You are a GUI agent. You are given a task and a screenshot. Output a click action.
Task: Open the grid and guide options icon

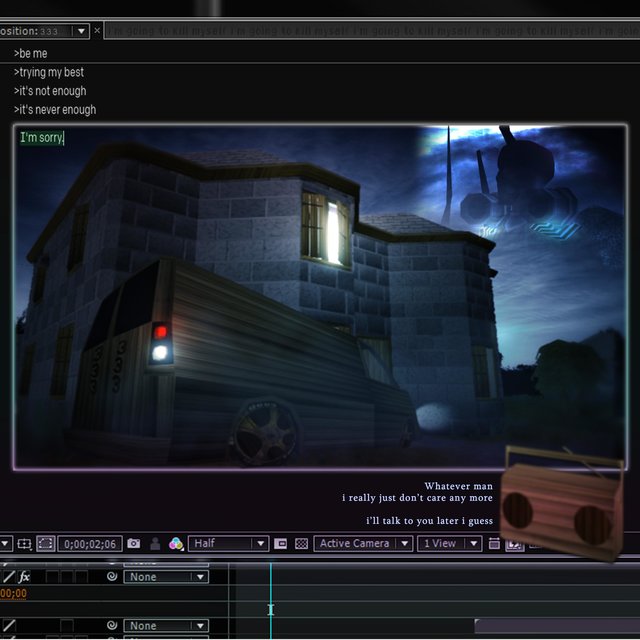click(x=24, y=544)
